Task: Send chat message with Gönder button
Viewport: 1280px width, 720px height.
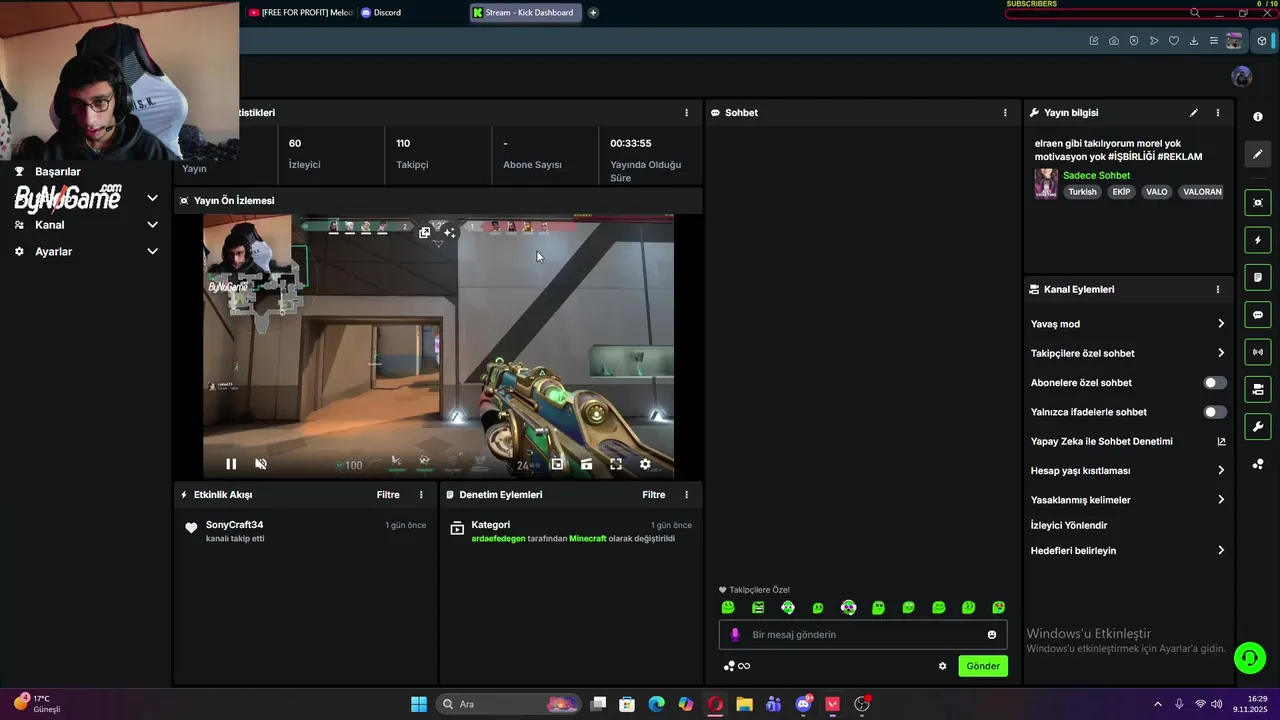Action: pyautogui.click(x=983, y=666)
